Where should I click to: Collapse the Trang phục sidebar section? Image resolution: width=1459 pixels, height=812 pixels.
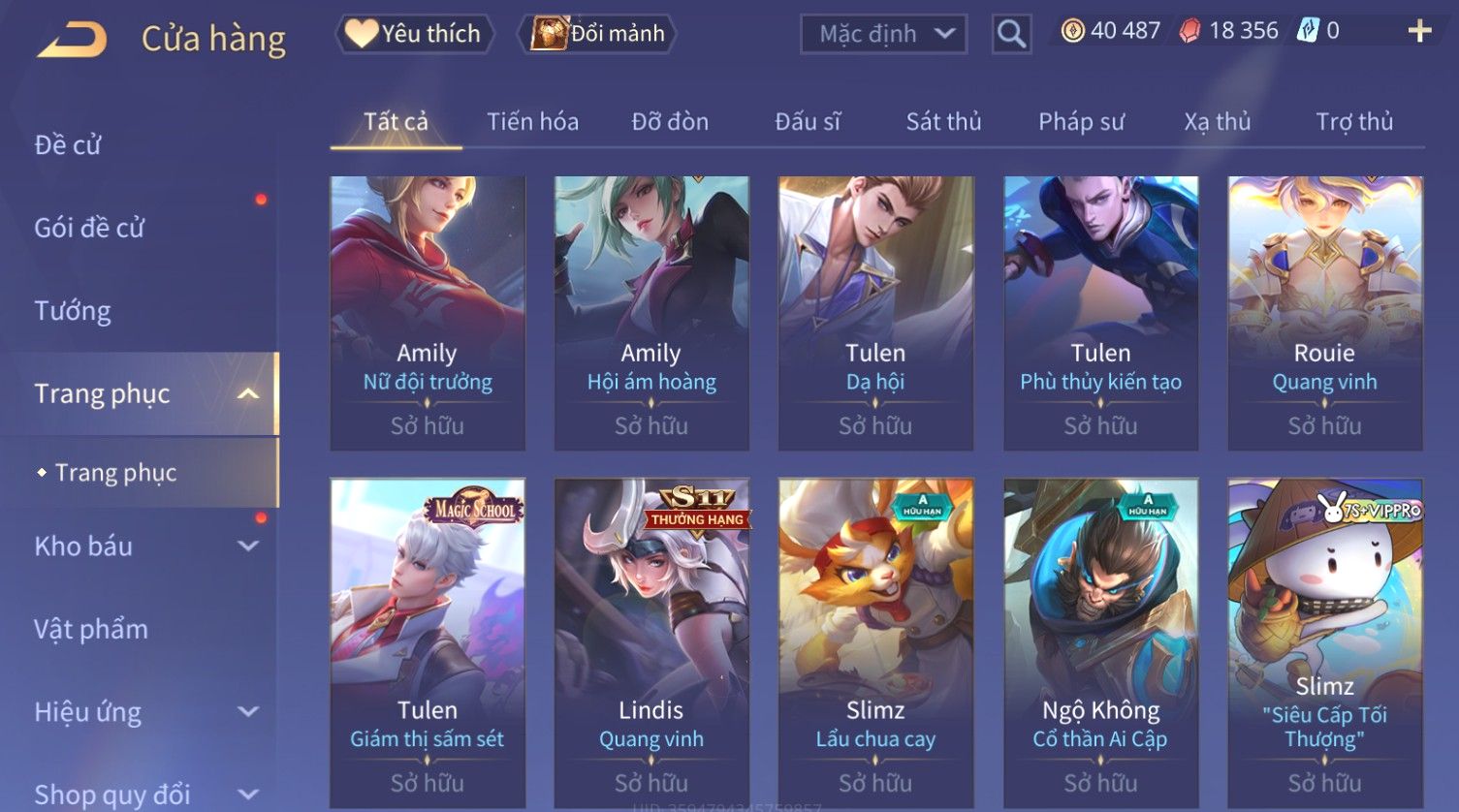248,393
